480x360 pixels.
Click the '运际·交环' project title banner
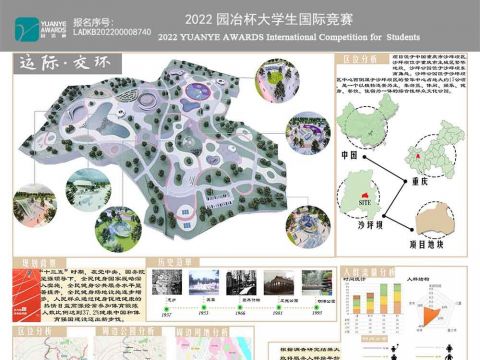(67, 63)
